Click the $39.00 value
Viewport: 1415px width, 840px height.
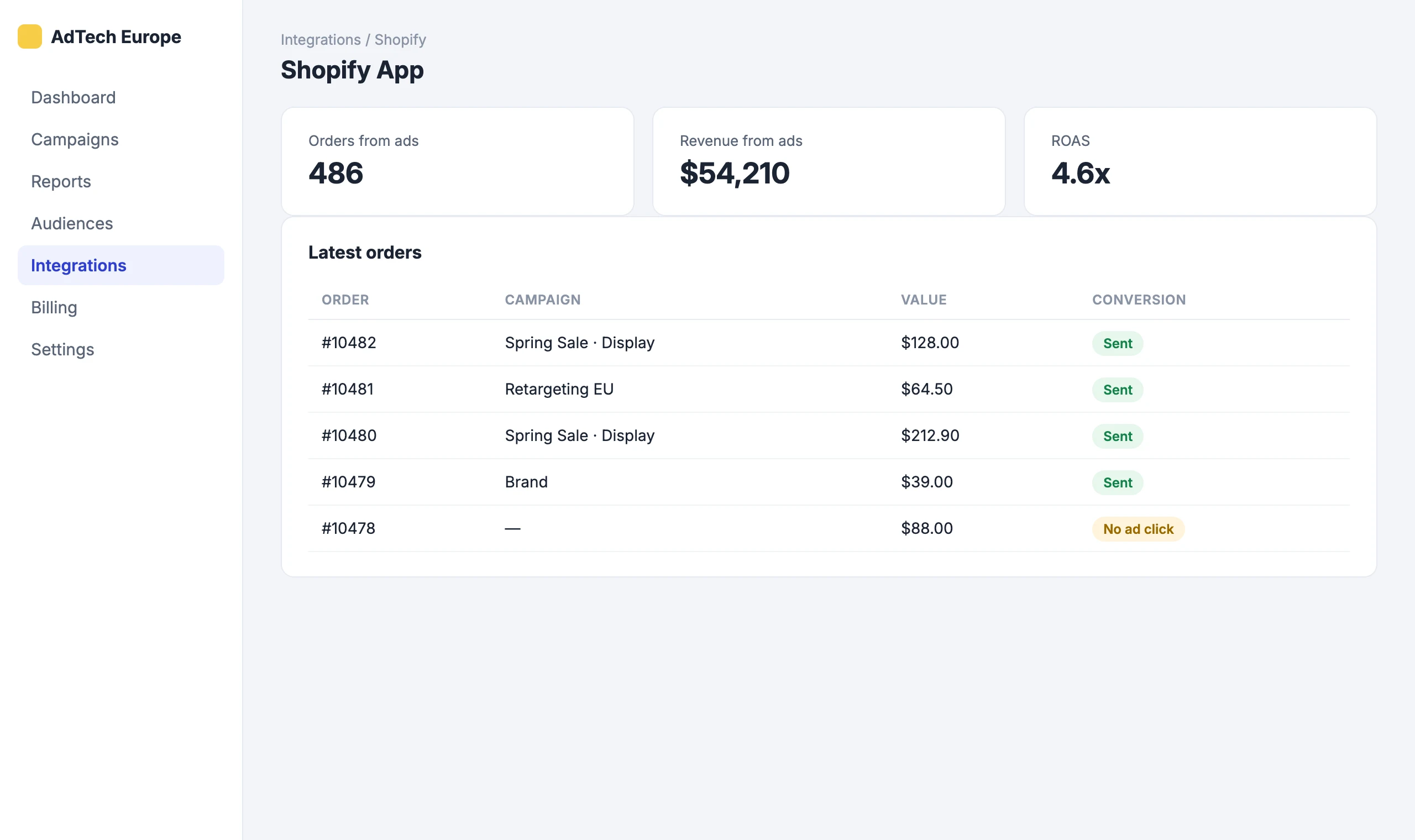tap(927, 482)
